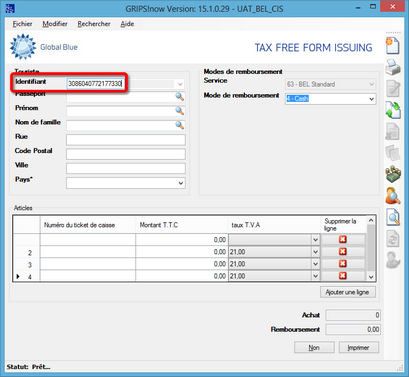The image size is (409, 377).
Task: Delete article line 2 with red X
Action: [x=343, y=252]
